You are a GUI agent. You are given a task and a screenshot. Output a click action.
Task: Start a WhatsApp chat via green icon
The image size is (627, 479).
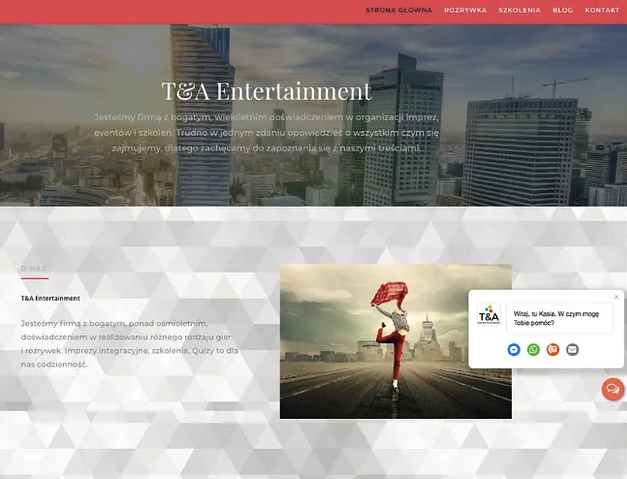(533, 349)
